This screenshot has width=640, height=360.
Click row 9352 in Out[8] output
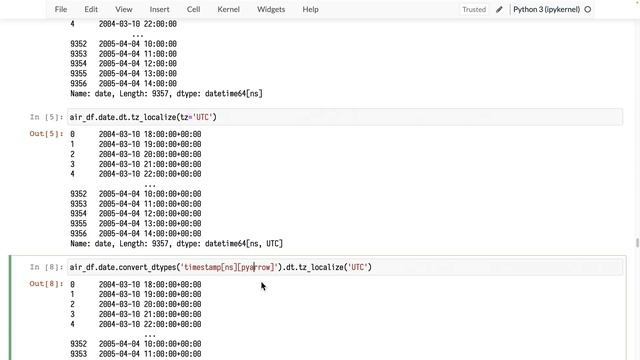click(136, 344)
